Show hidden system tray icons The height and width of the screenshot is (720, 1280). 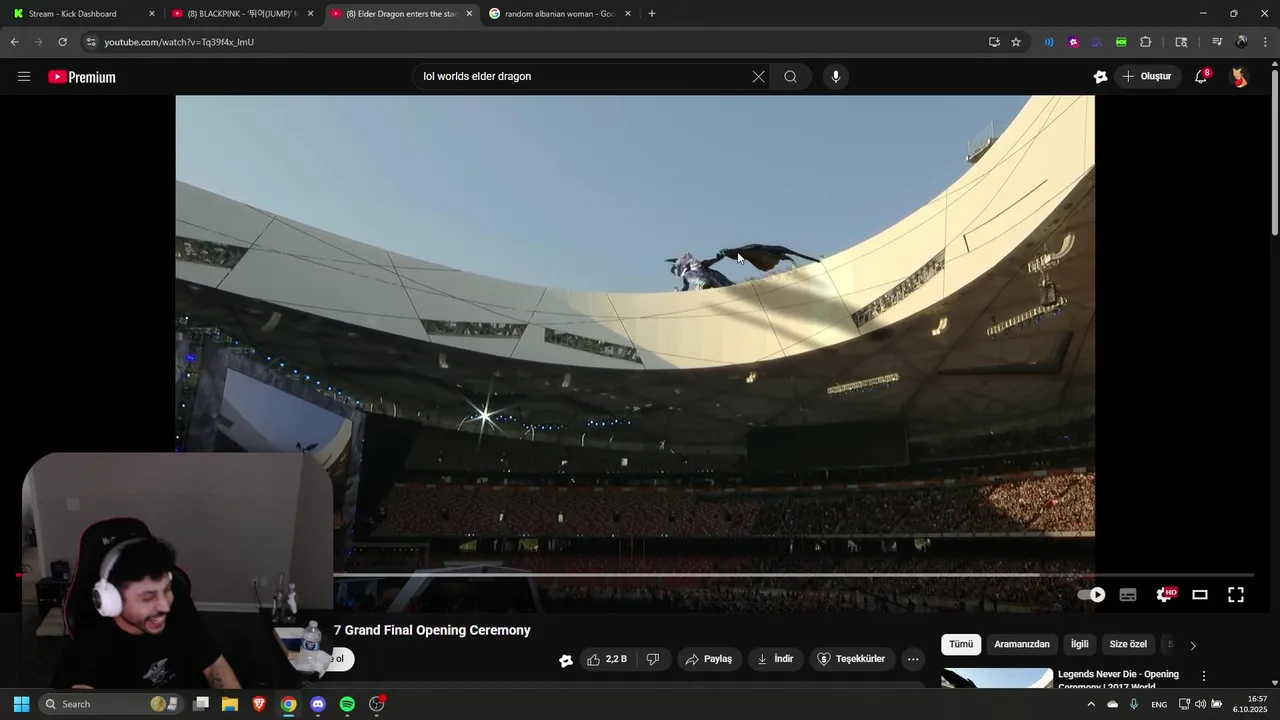[x=1091, y=704]
